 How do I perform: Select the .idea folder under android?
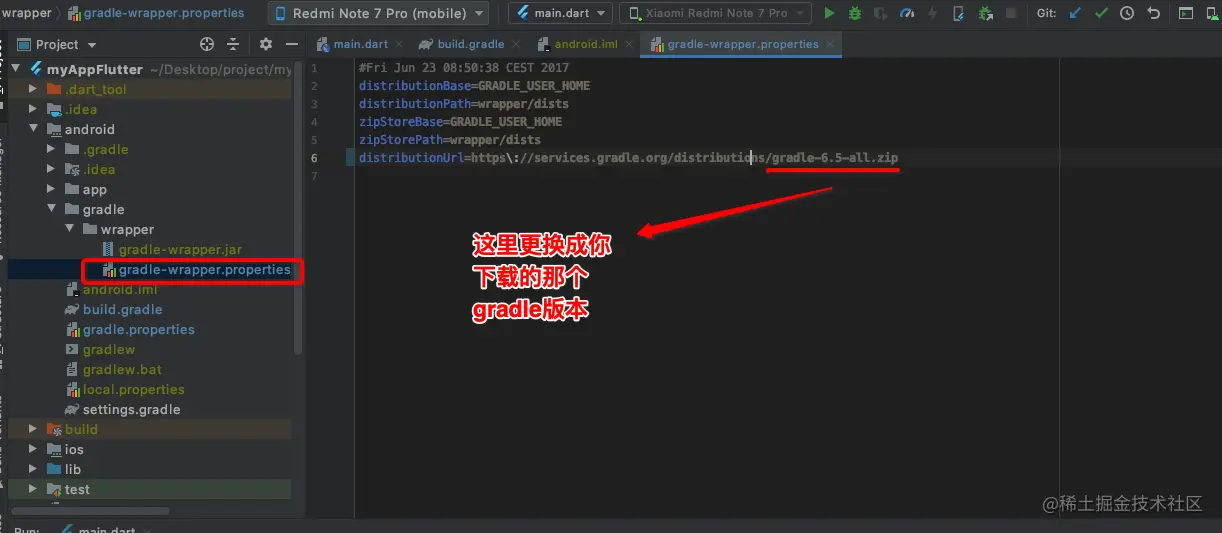[x=98, y=169]
